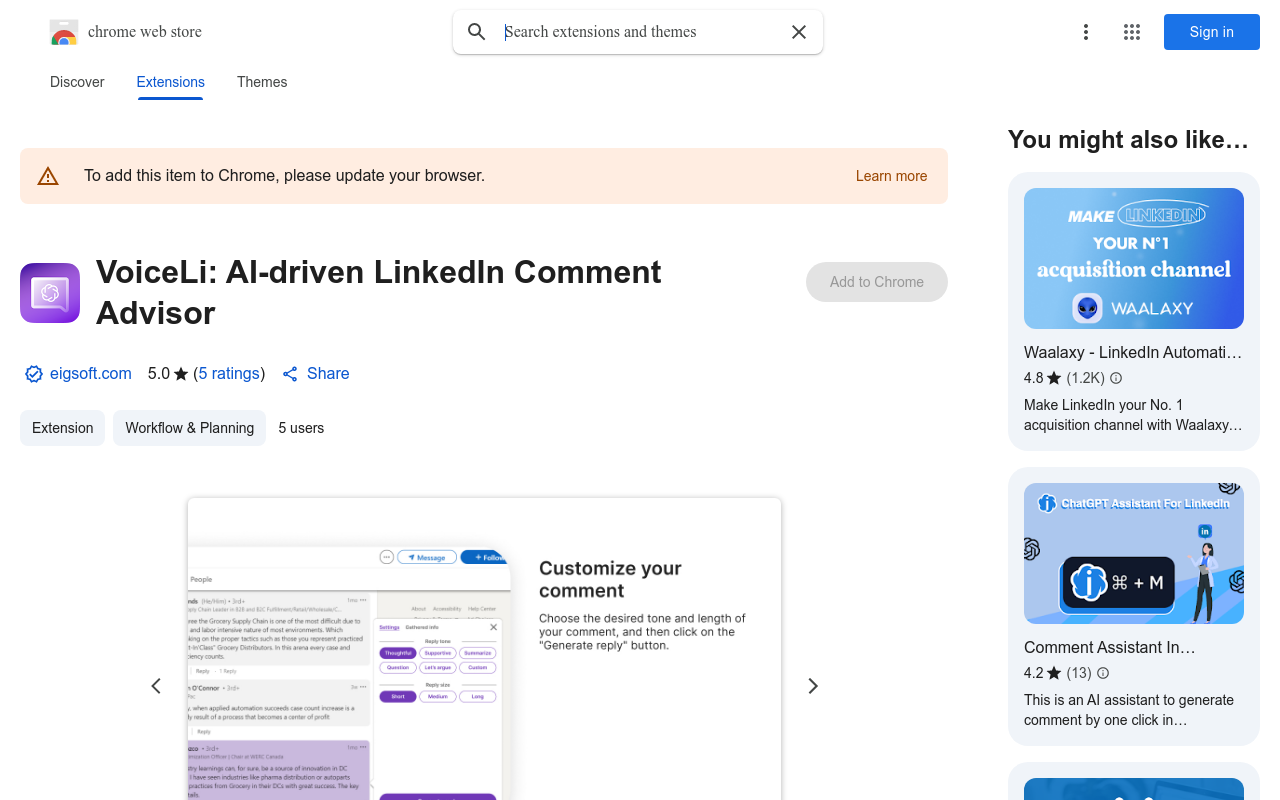This screenshot has width=1280, height=800.
Task: Click the VoiceLi extension icon
Action: [50, 293]
